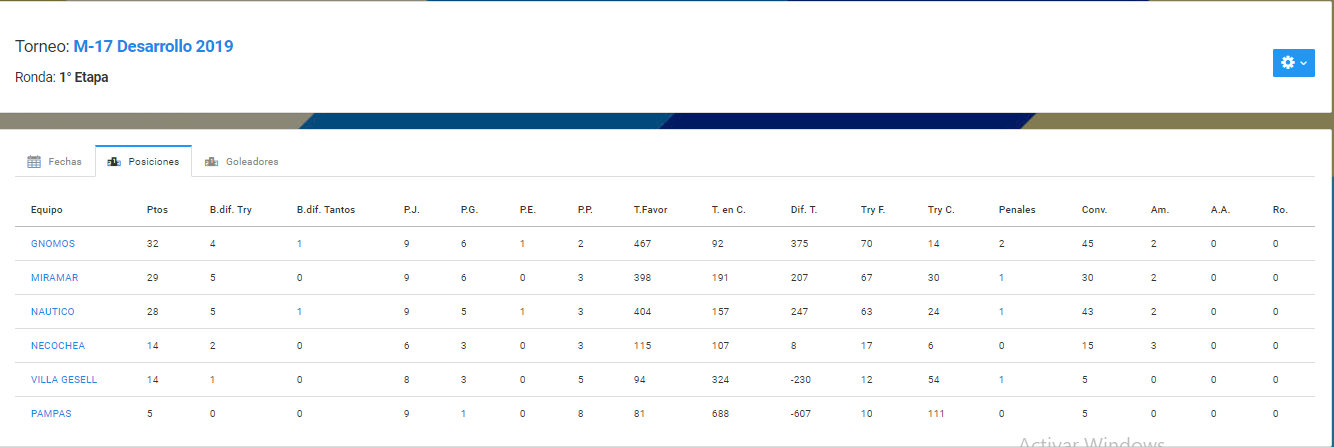Open the M-17 Desarrollo 2019 tournament link
This screenshot has height=447, width=1334.
pyautogui.click(x=153, y=46)
